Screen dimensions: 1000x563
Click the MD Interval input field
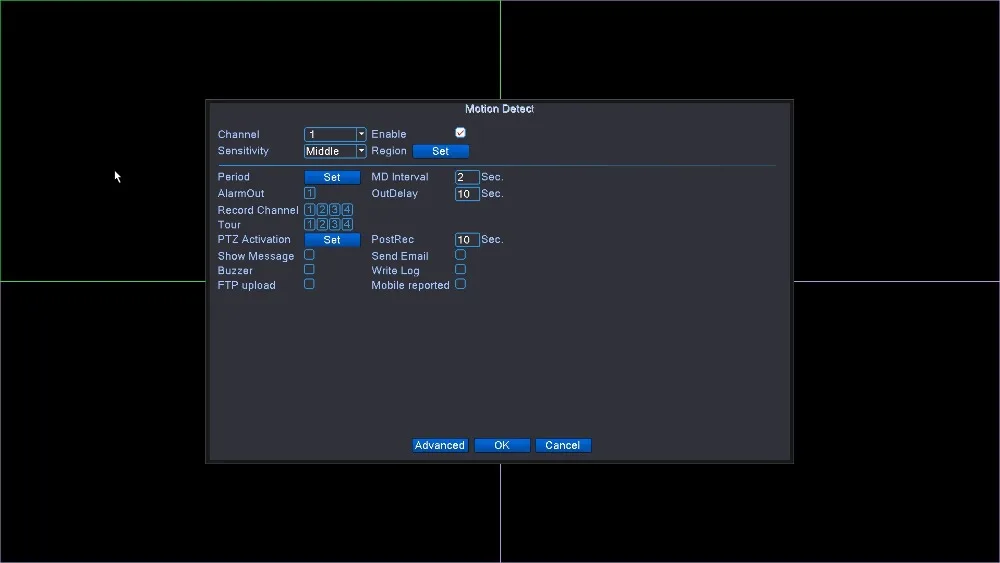pyautogui.click(x=467, y=177)
